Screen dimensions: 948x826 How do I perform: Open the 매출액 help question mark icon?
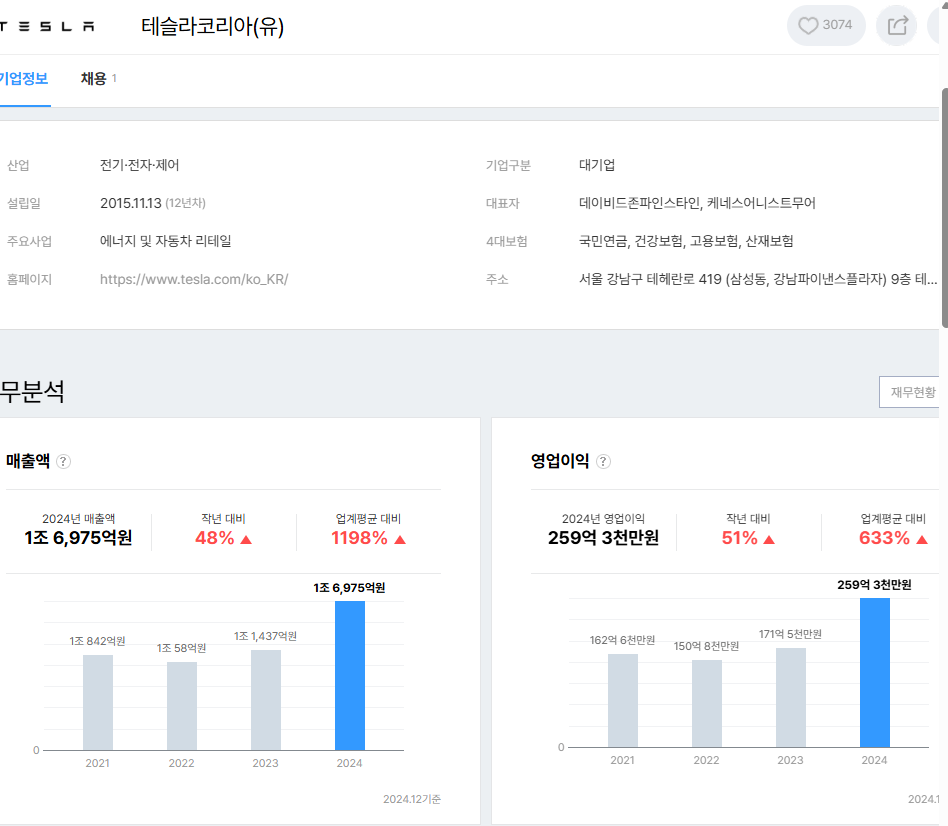(63, 461)
